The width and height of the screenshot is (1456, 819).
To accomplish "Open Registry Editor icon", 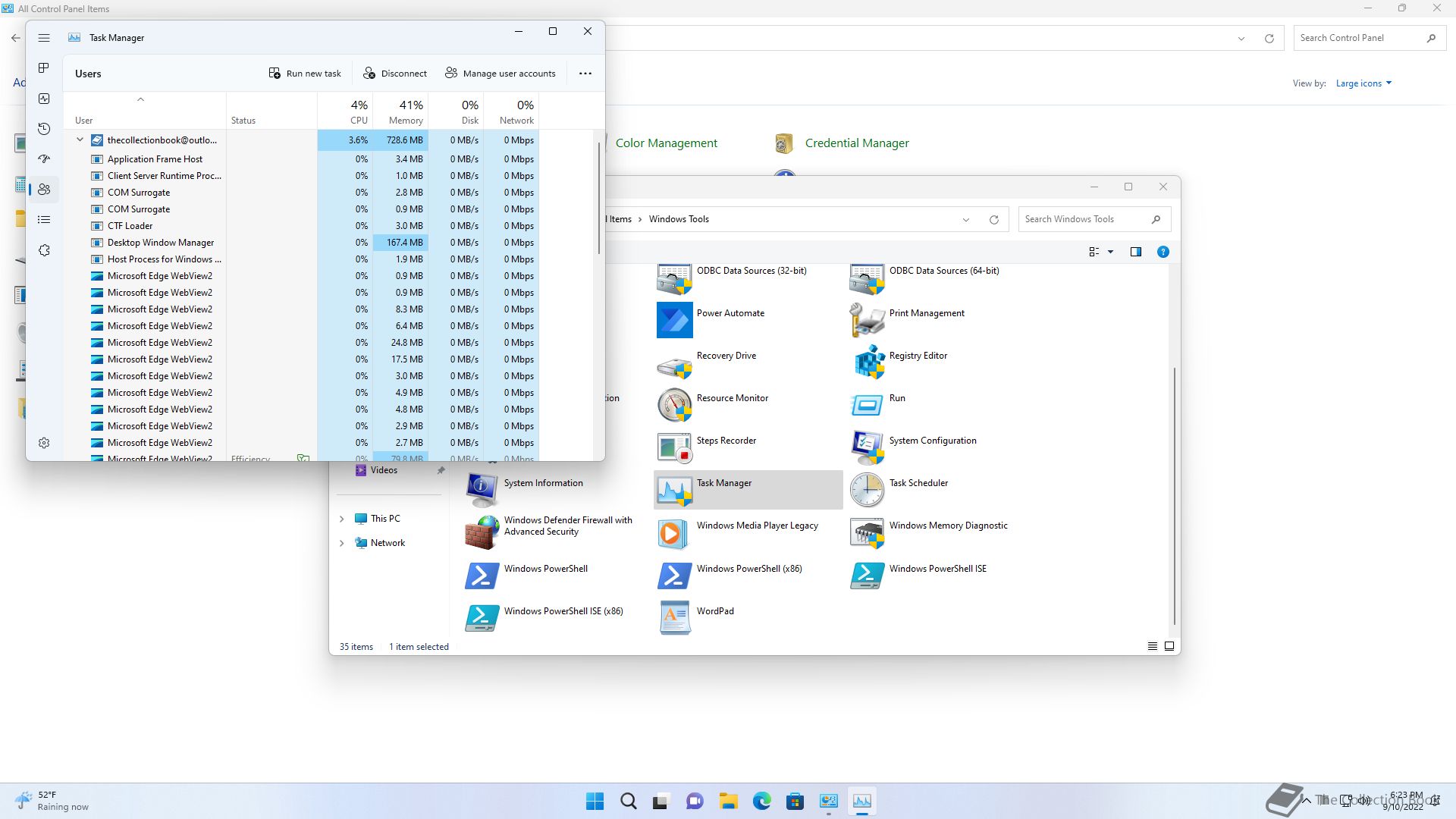I will pyautogui.click(x=867, y=363).
